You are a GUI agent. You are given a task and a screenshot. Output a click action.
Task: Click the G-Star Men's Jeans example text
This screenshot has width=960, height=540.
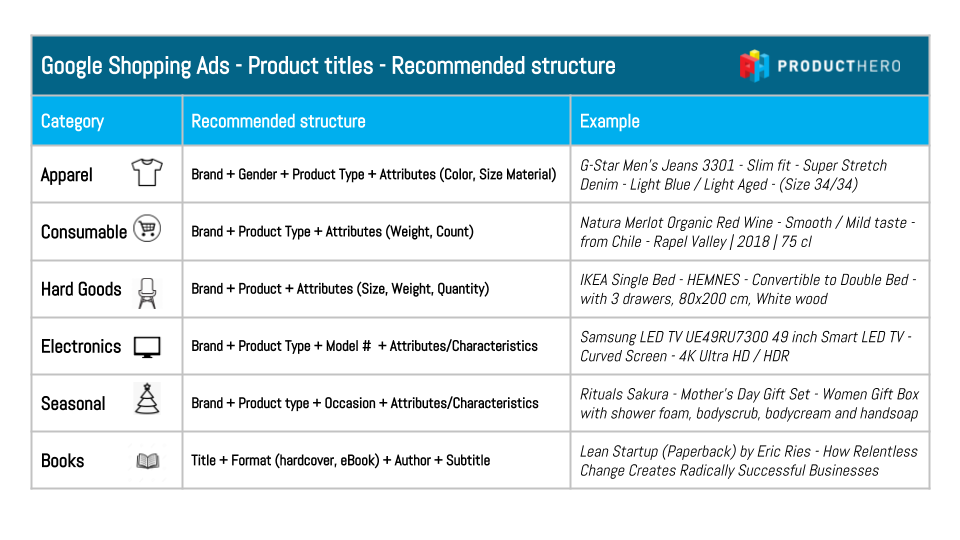click(733, 174)
